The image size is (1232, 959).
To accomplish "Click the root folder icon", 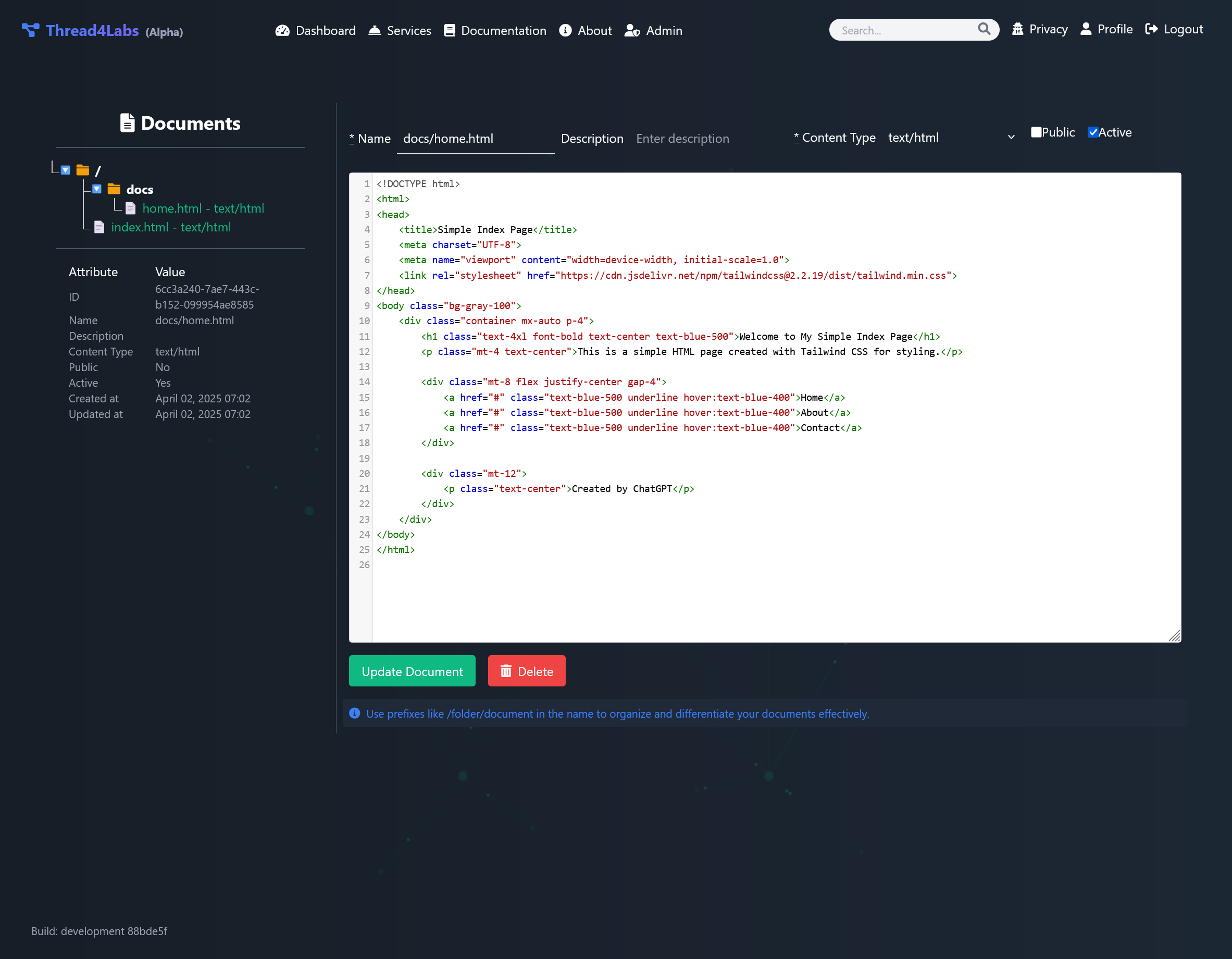I will [83, 170].
